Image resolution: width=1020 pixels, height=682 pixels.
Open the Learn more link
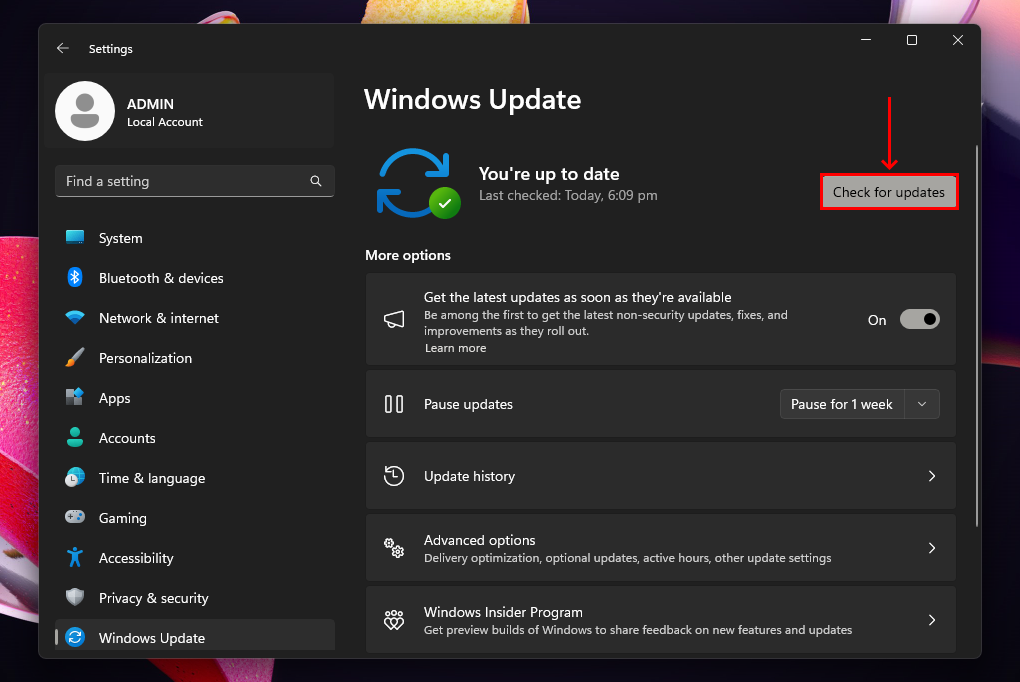point(455,348)
